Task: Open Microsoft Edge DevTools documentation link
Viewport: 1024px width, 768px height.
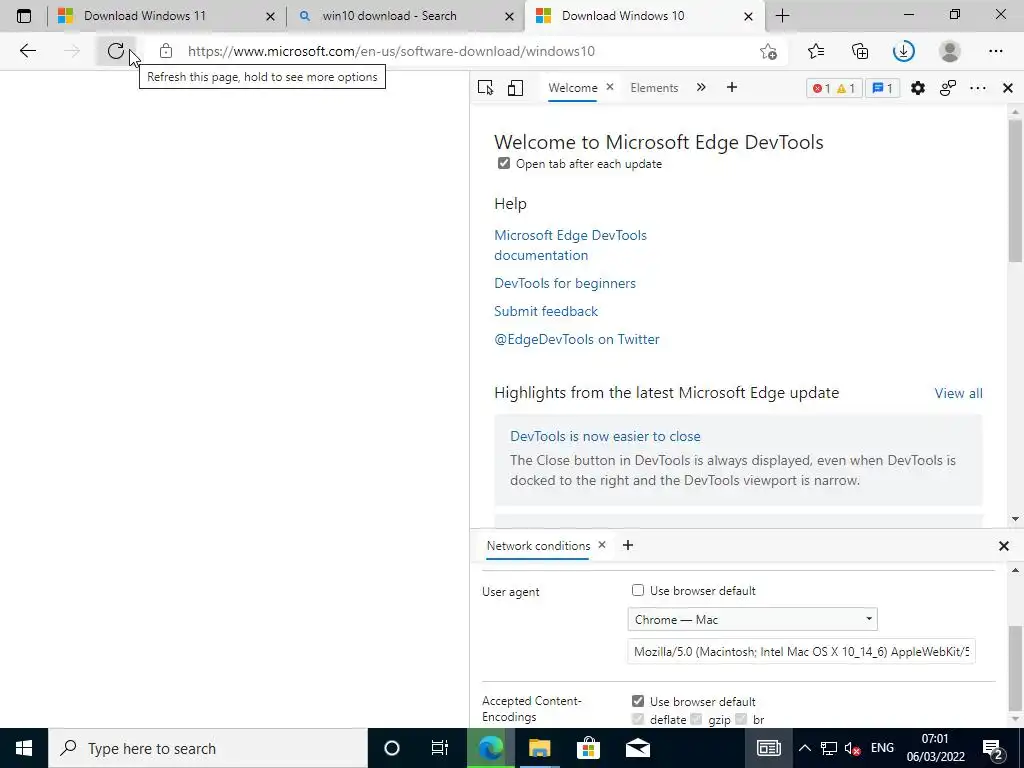Action: pos(570,245)
